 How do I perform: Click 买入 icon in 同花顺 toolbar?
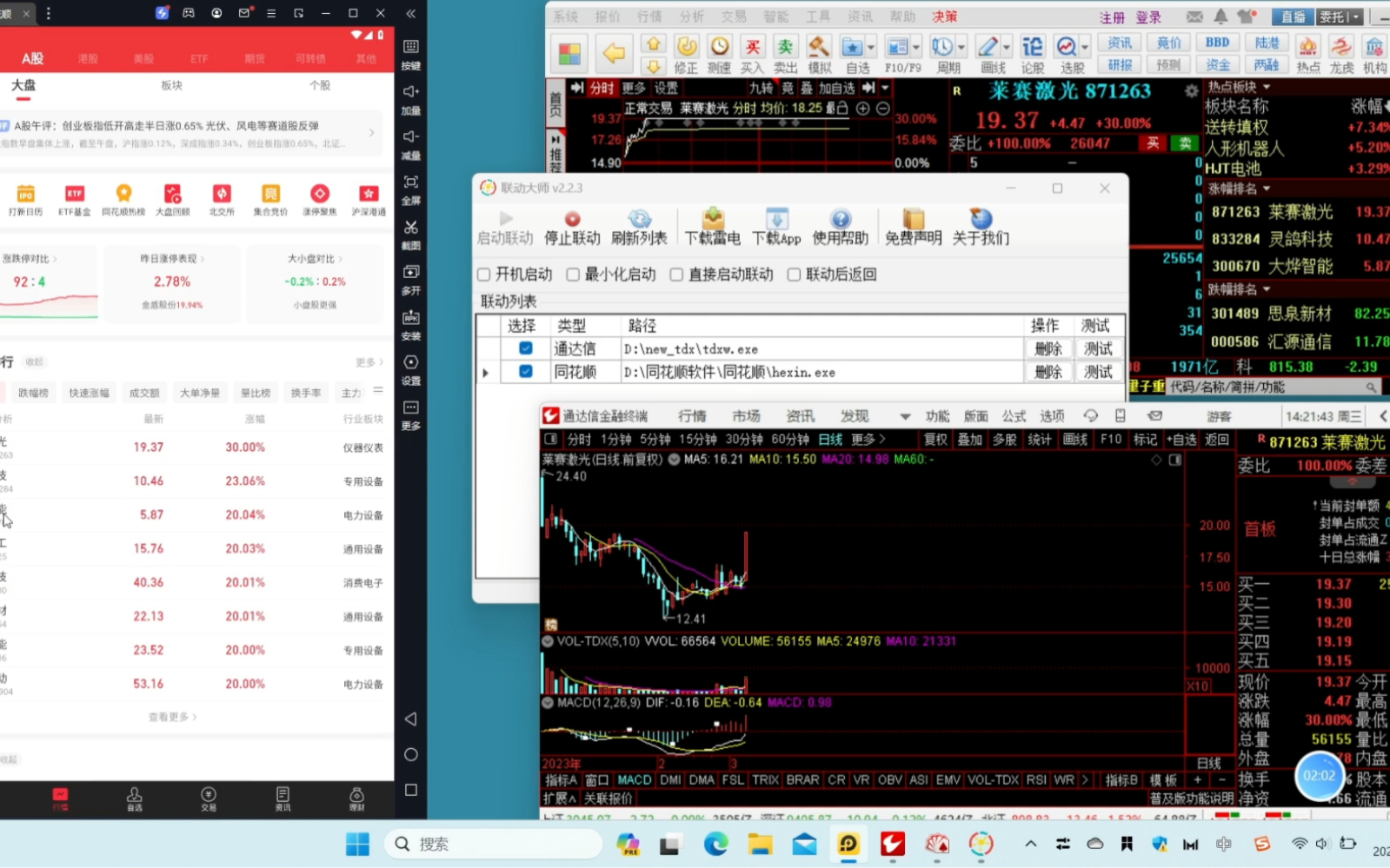(752, 46)
